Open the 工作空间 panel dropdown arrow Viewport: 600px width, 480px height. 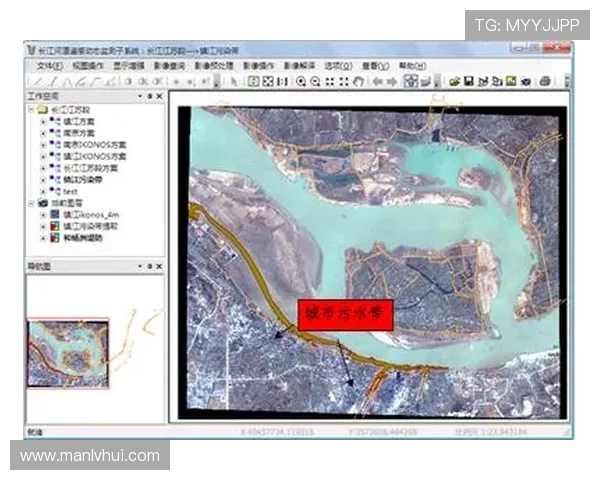coord(140,96)
